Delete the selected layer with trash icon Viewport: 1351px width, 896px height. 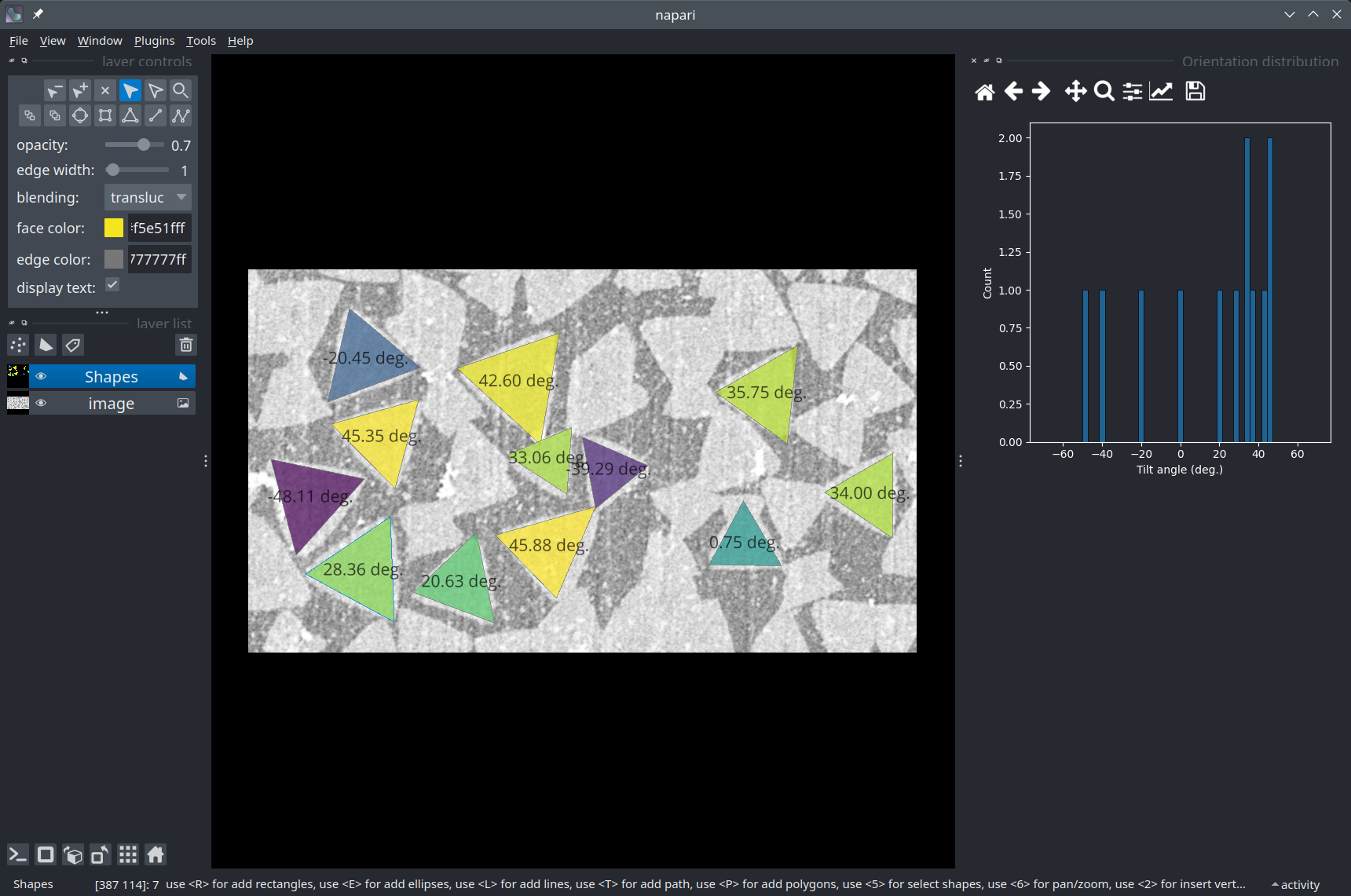(x=186, y=345)
